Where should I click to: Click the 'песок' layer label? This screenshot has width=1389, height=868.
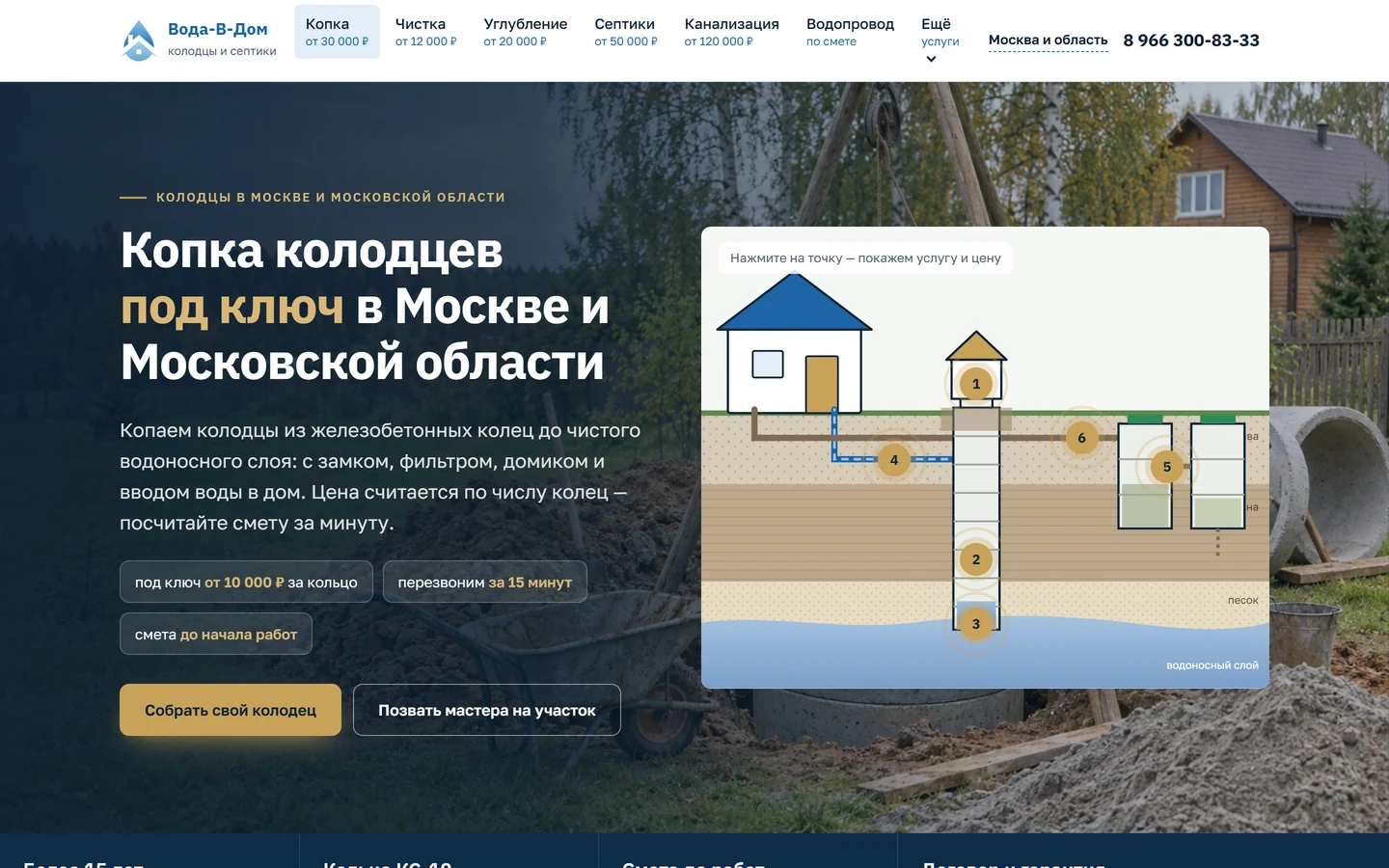(1243, 600)
